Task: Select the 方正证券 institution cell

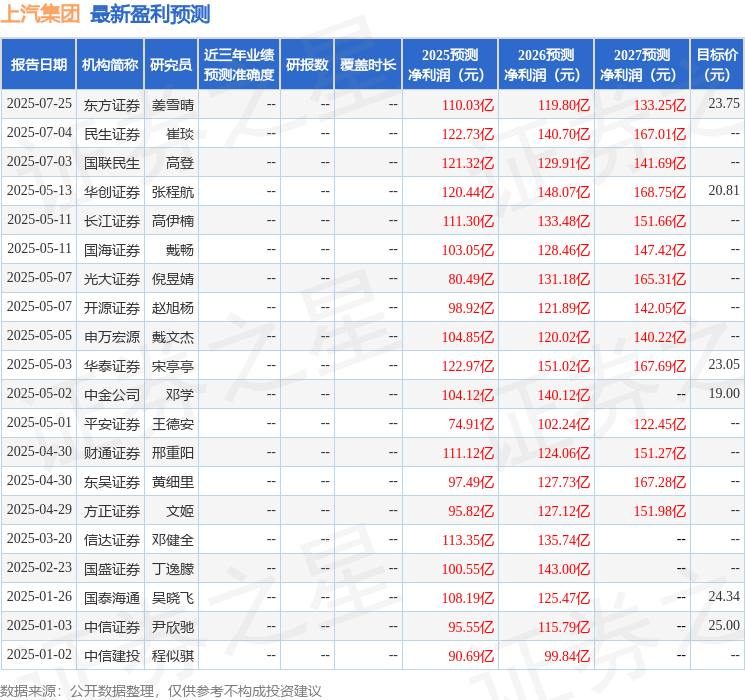Action: [x=112, y=511]
